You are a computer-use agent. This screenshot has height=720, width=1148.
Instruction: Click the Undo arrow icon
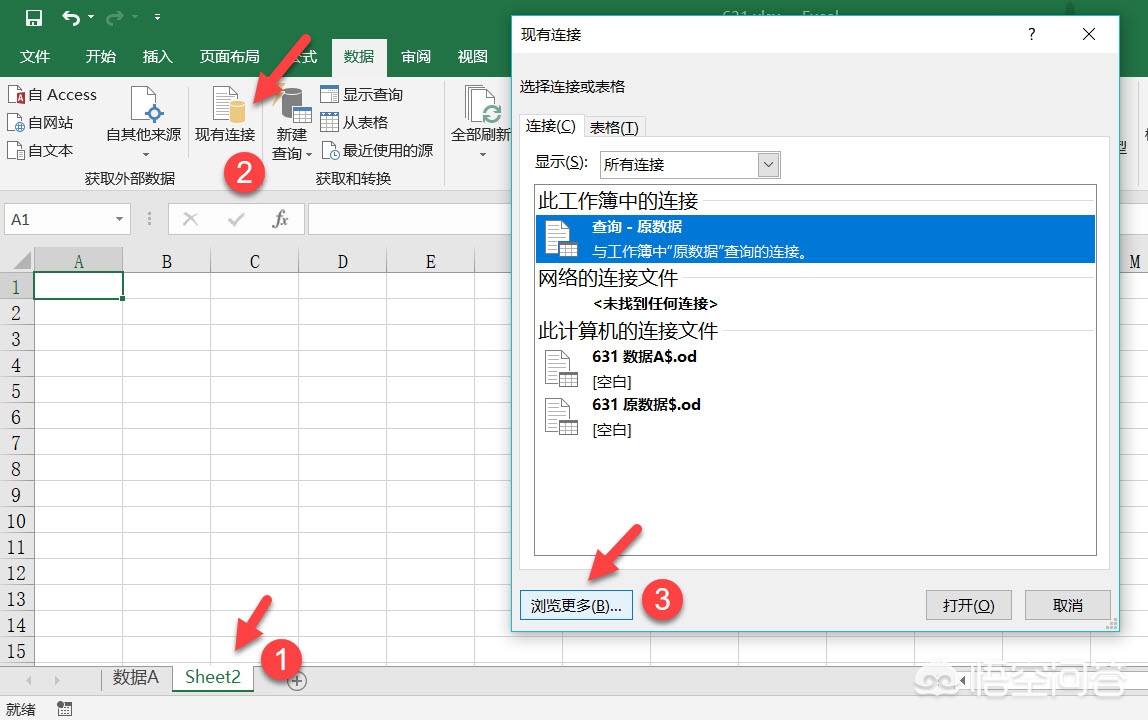tap(71, 18)
